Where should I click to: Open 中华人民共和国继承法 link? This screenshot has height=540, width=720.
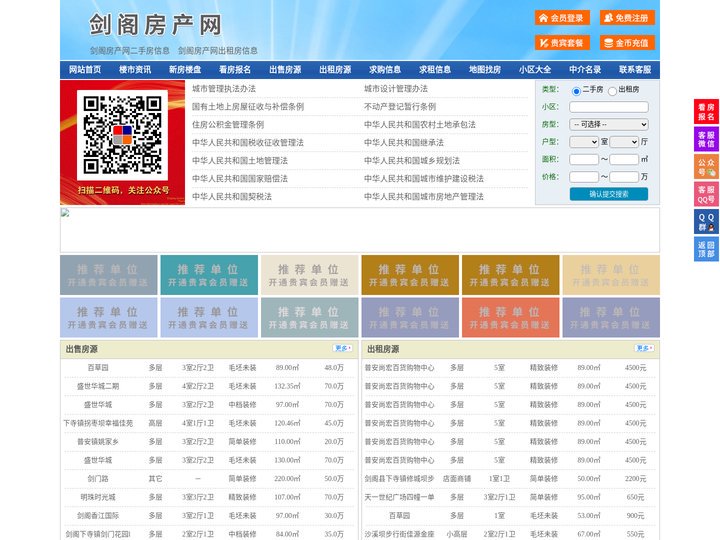404,142
